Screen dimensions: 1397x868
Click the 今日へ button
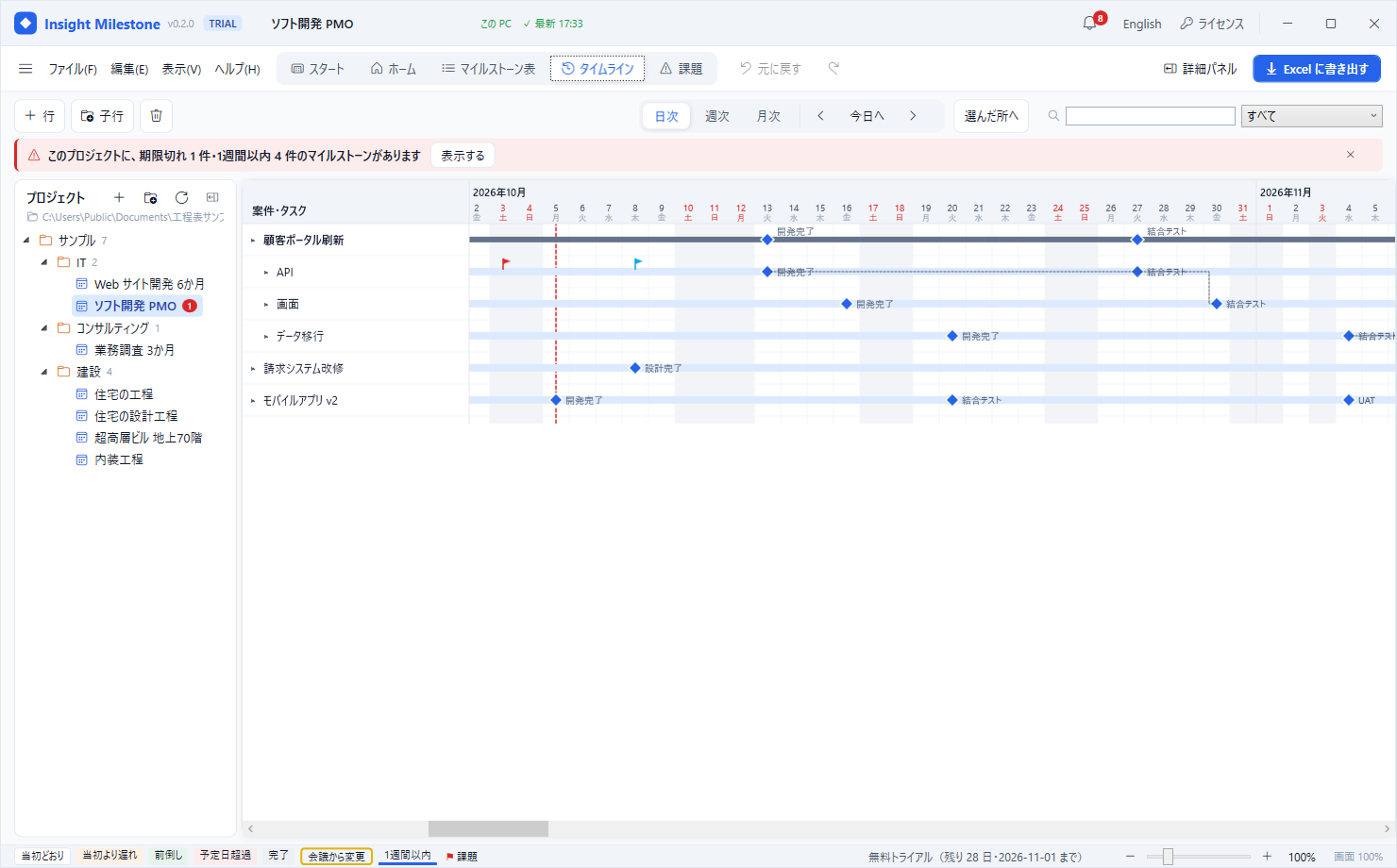tap(867, 116)
